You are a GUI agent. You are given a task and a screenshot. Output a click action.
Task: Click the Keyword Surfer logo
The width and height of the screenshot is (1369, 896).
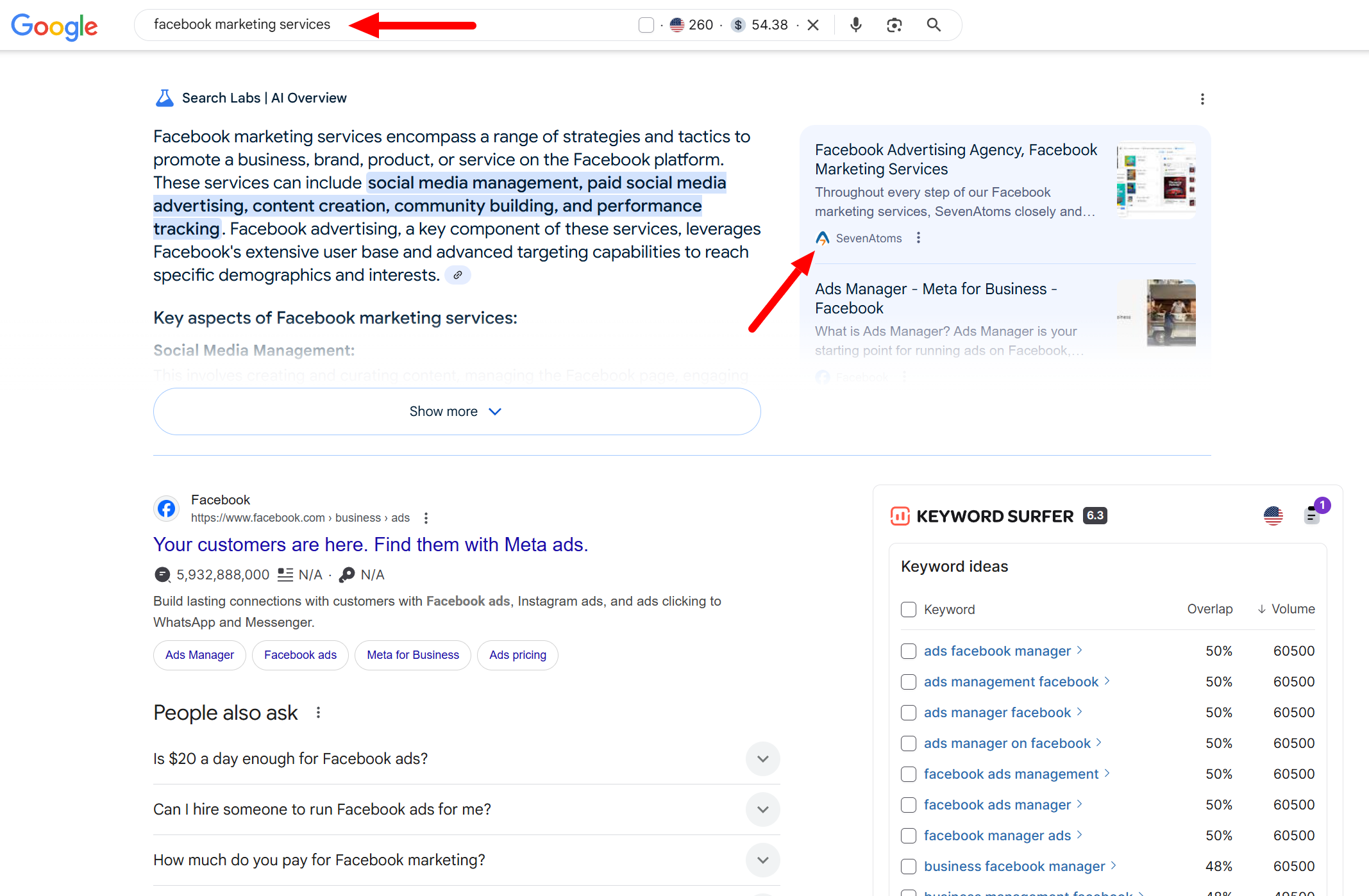point(901,515)
